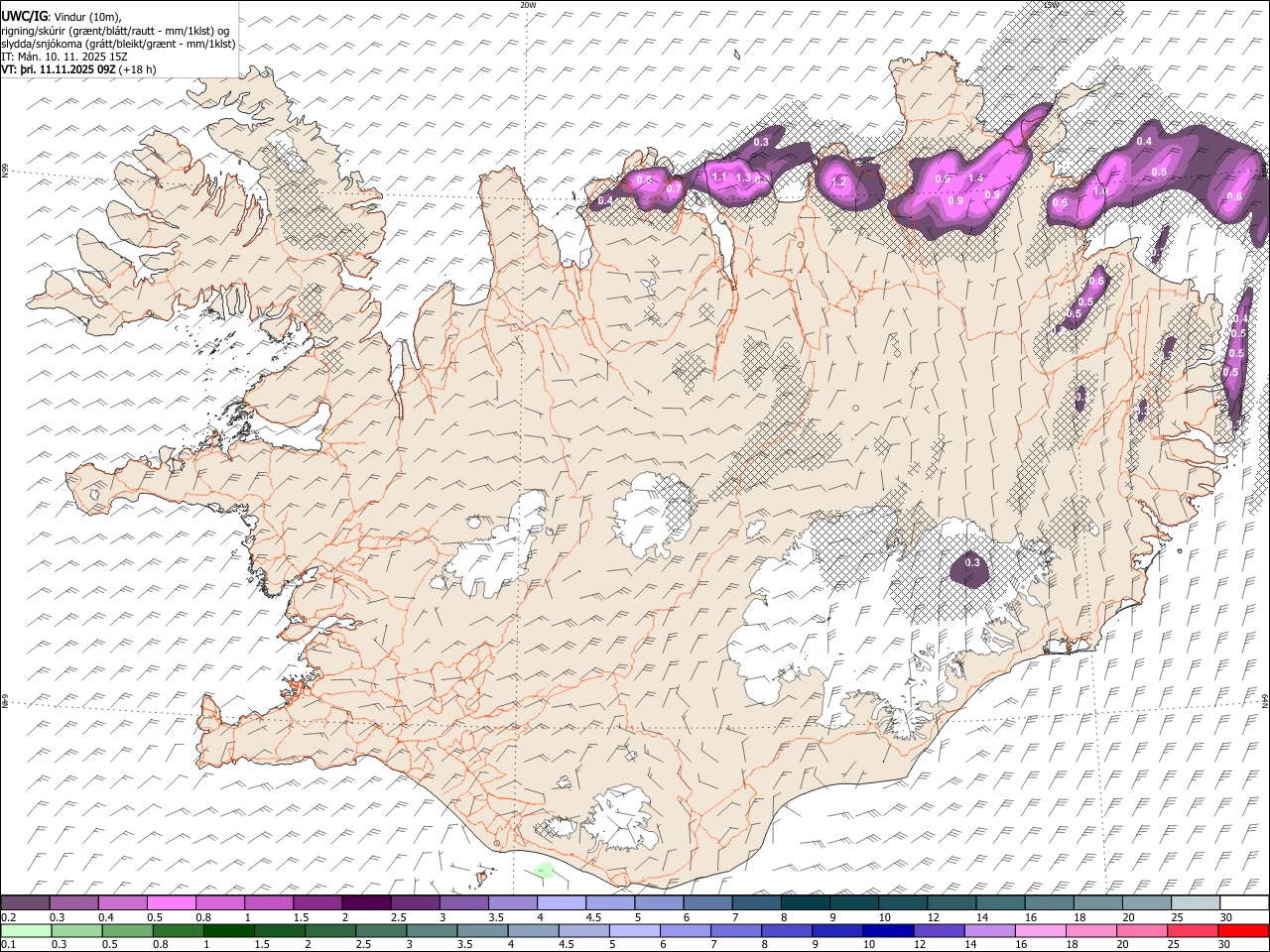This screenshot has height=952, width=1270.
Task: Pick the light lavender 4 swatch in upper legend
Action: tap(562, 902)
